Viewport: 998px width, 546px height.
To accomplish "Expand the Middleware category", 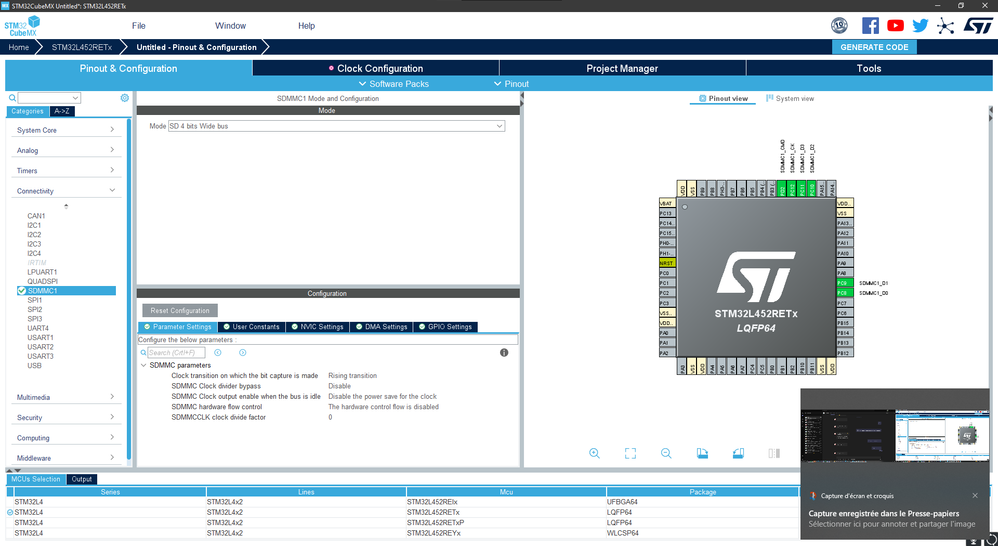I will (66, 458).
